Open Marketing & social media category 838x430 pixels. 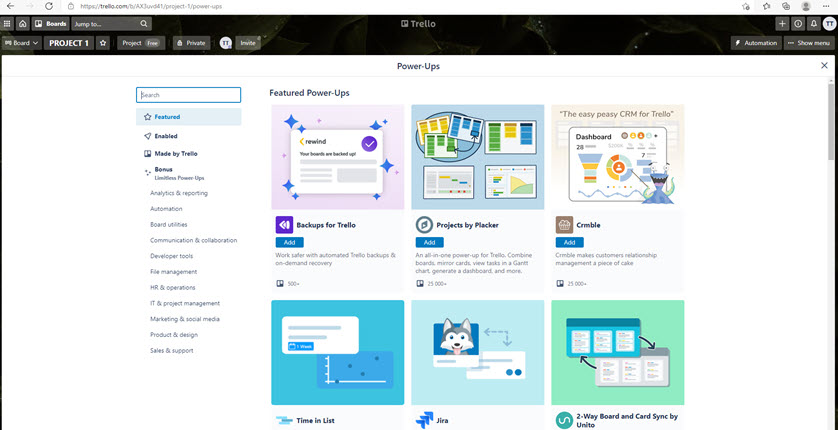point(185,319)
